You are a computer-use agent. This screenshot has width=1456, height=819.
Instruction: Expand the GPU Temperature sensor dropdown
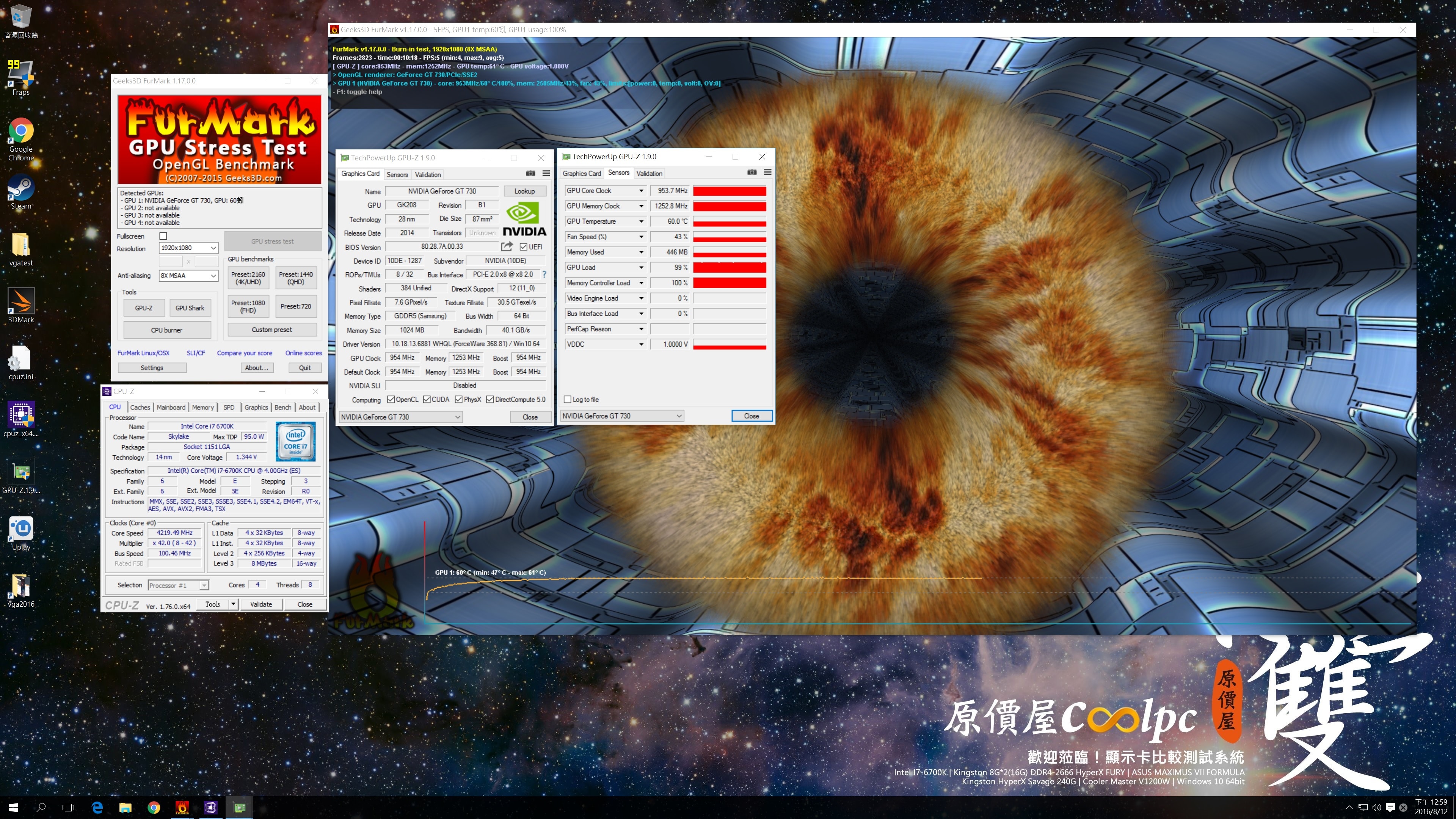(x=641, y=221)
